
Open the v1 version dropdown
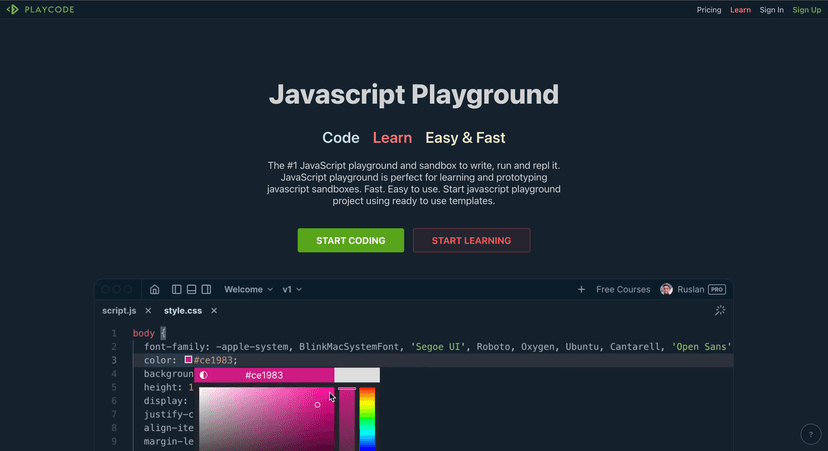[x=292, y=289]
